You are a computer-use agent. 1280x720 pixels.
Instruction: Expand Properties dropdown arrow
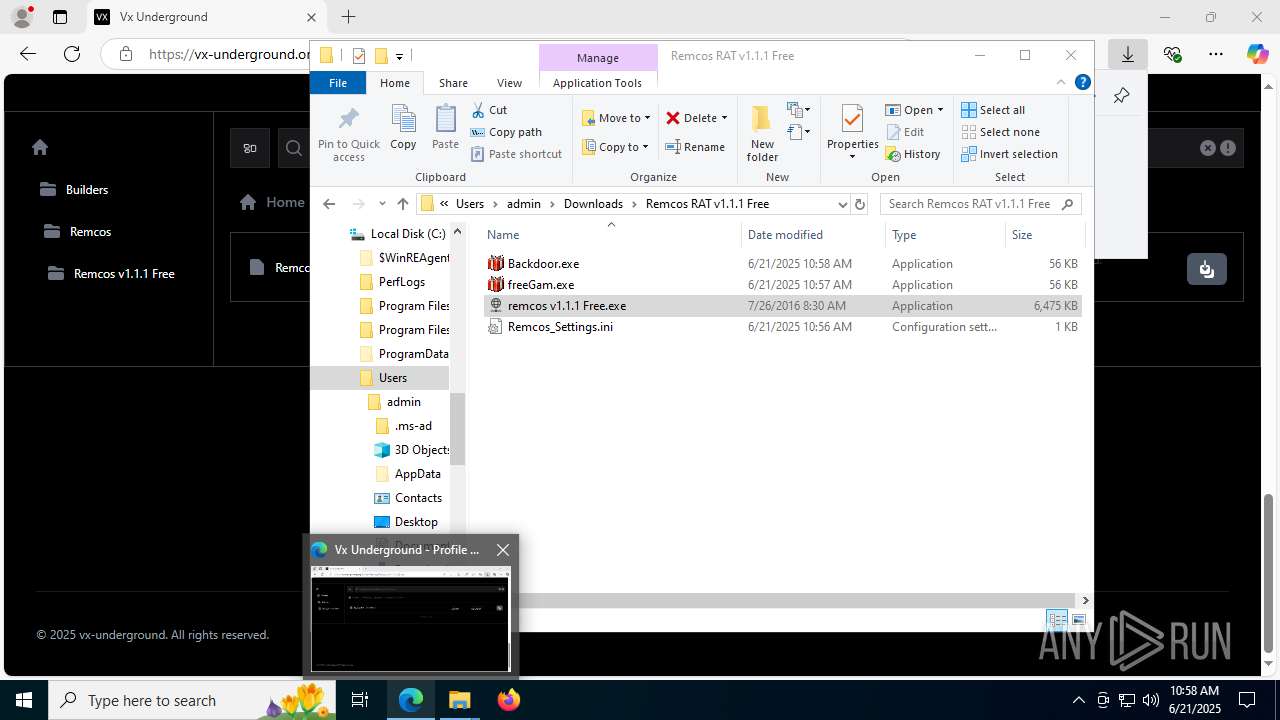tap(852, 157)
